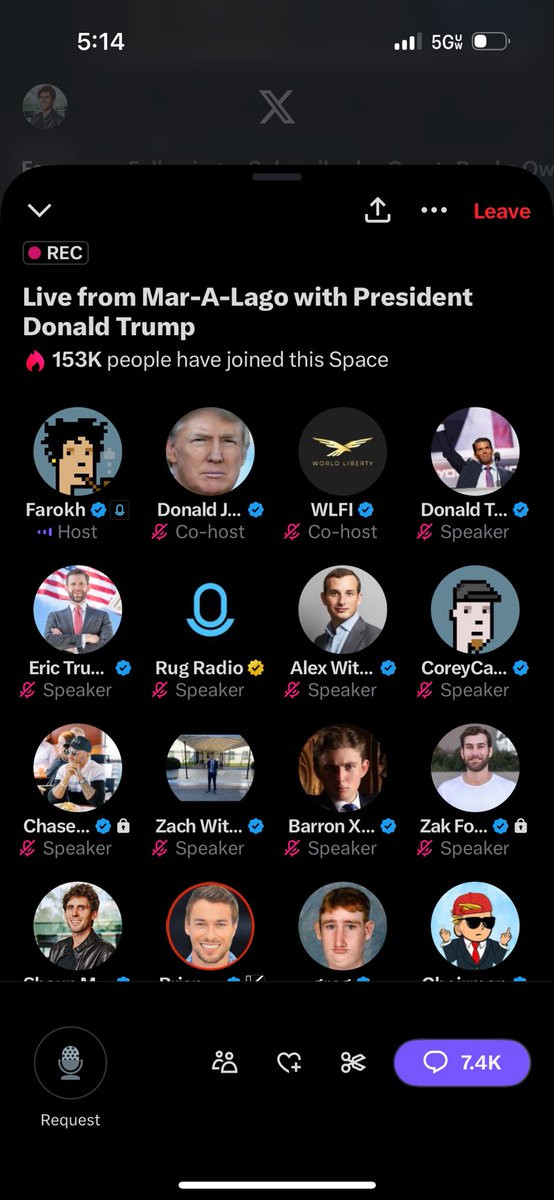This screenshot has height=1200, width=554.
Task: Tap the sheet drag handle bar
Action: (277, 176)
